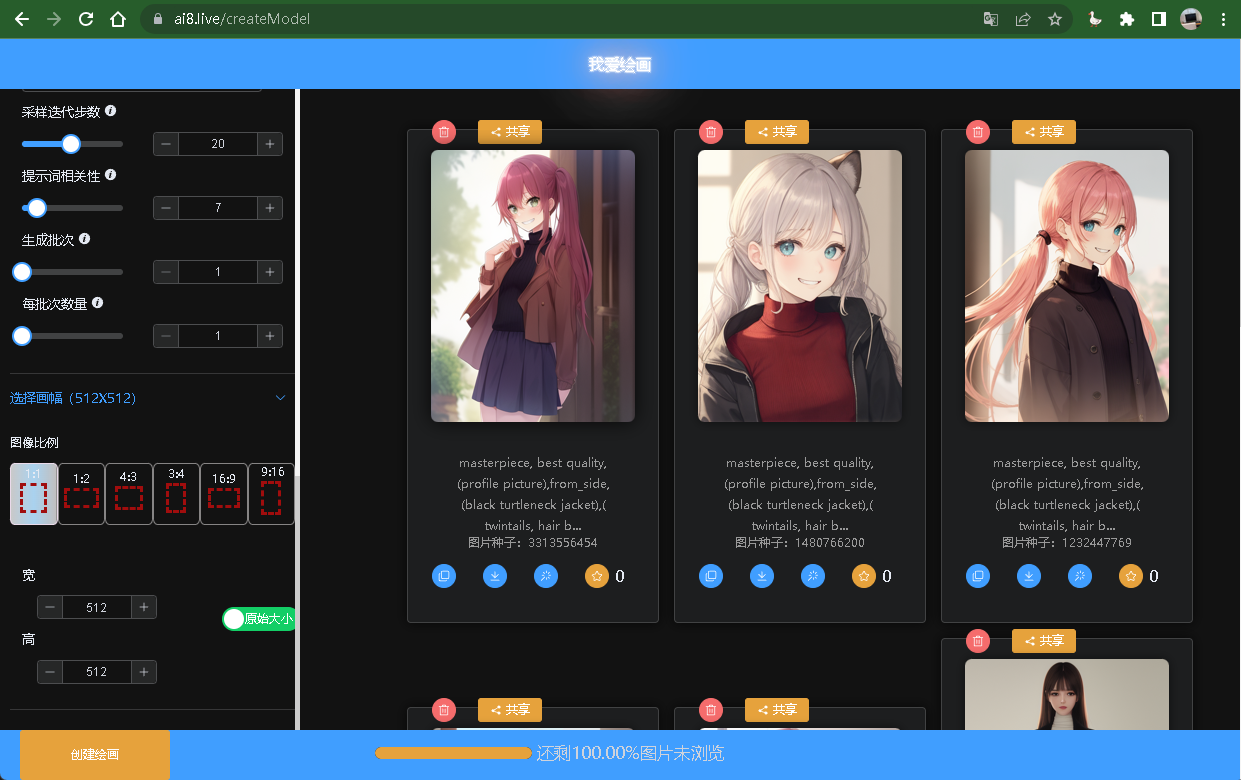1241x780 pixels.
Task: Download image with seed 1480766200
Action: (762, 576)
